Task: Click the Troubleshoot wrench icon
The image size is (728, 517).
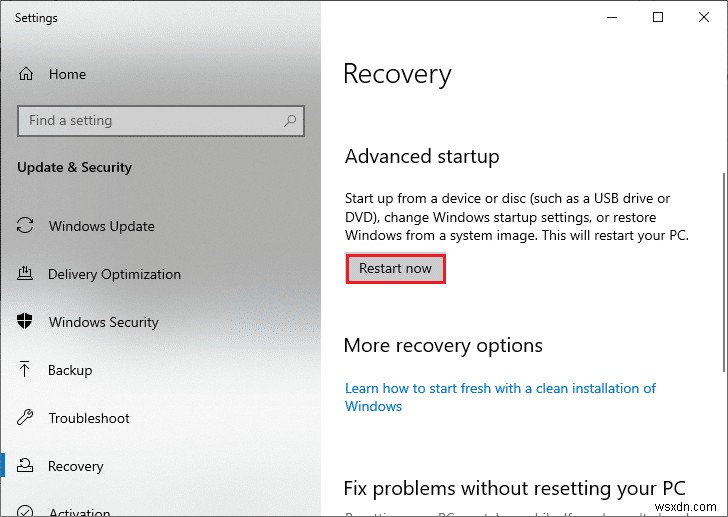Action: click(x=26, y=418)
